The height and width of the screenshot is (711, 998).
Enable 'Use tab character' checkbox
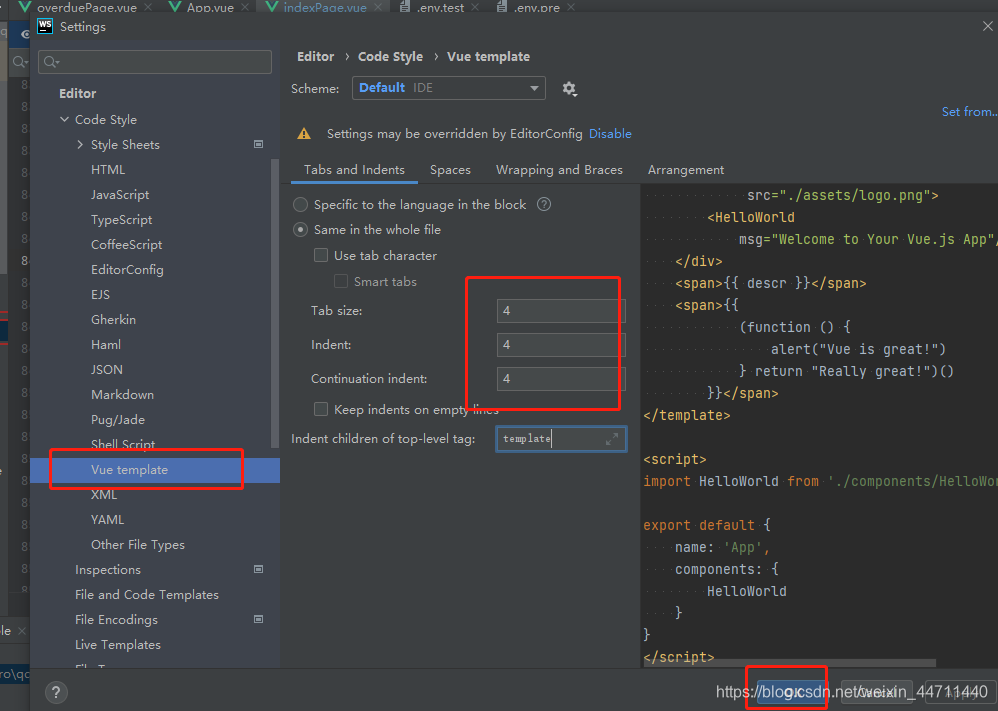point(321,255)
